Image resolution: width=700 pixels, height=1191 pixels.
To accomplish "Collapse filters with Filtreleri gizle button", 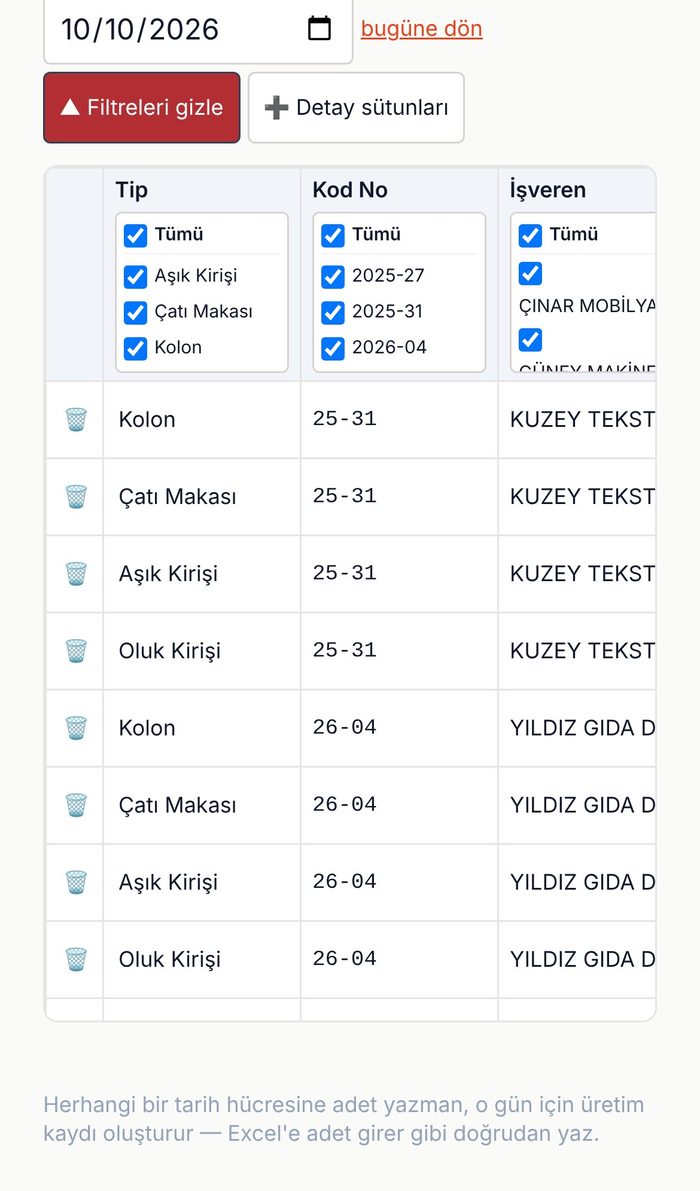I will click(142, 108).
